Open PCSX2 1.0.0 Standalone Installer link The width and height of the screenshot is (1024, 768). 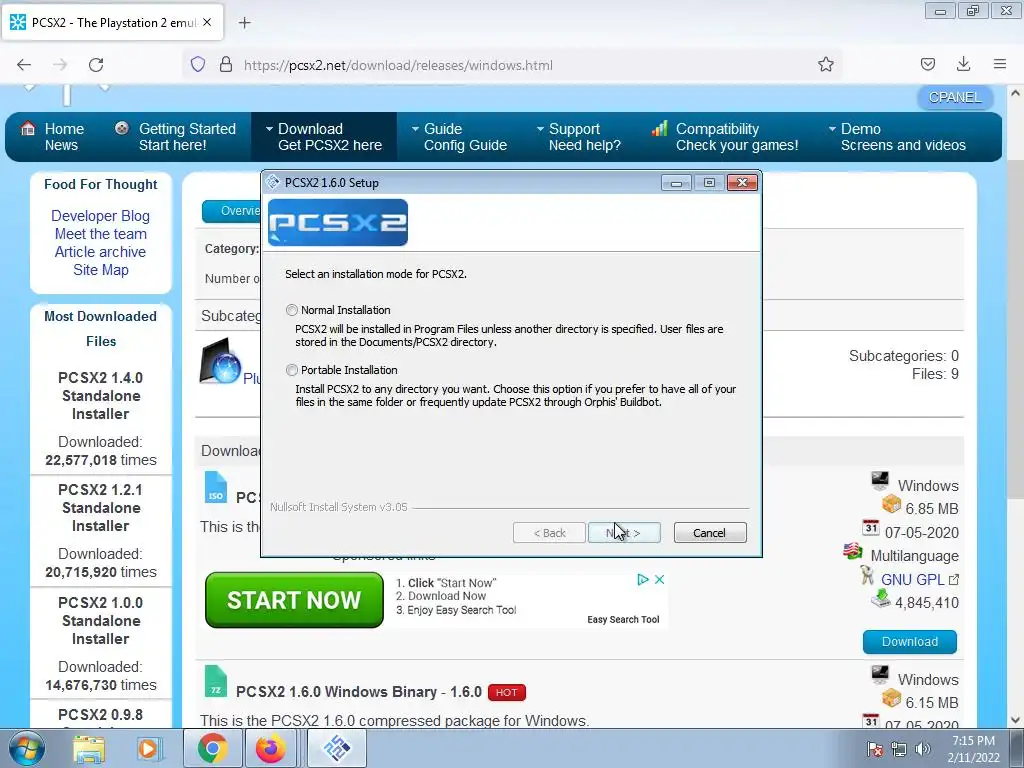tap(101, 620)
